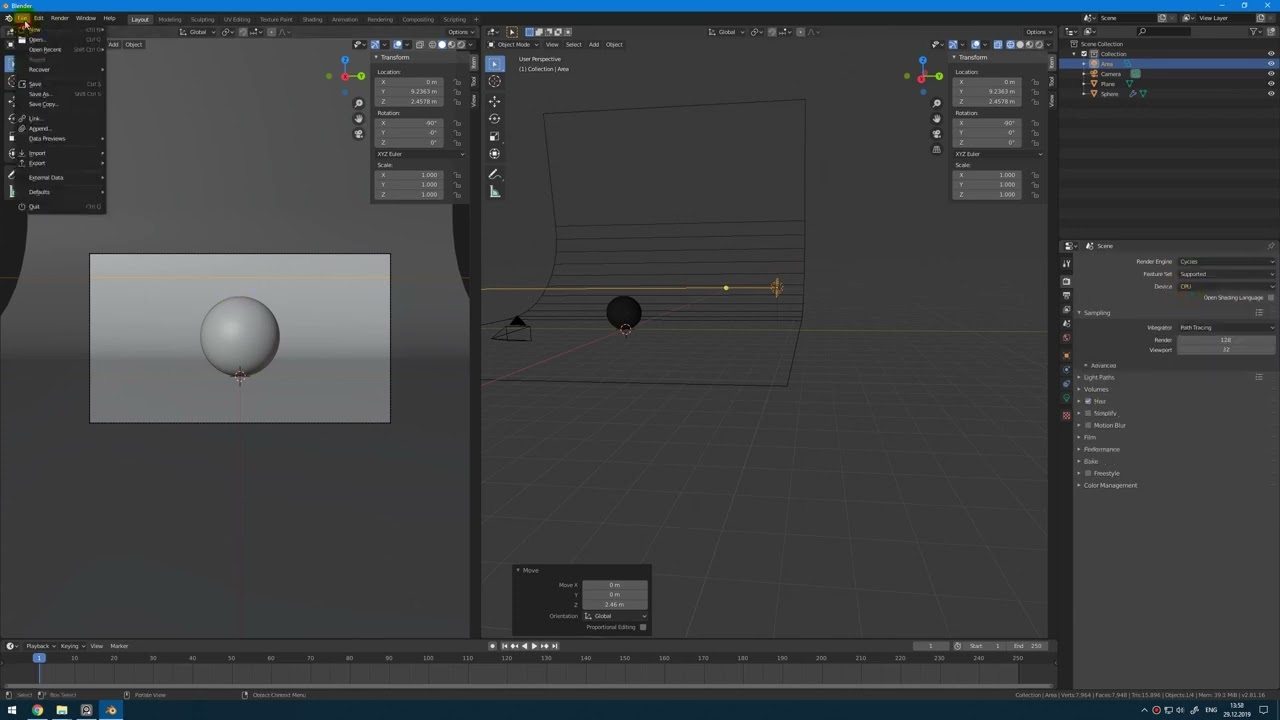Viewport: 1280px width, 720px height.
Task: Hide the Plane object in outliner
Action: coord(1271,84)
